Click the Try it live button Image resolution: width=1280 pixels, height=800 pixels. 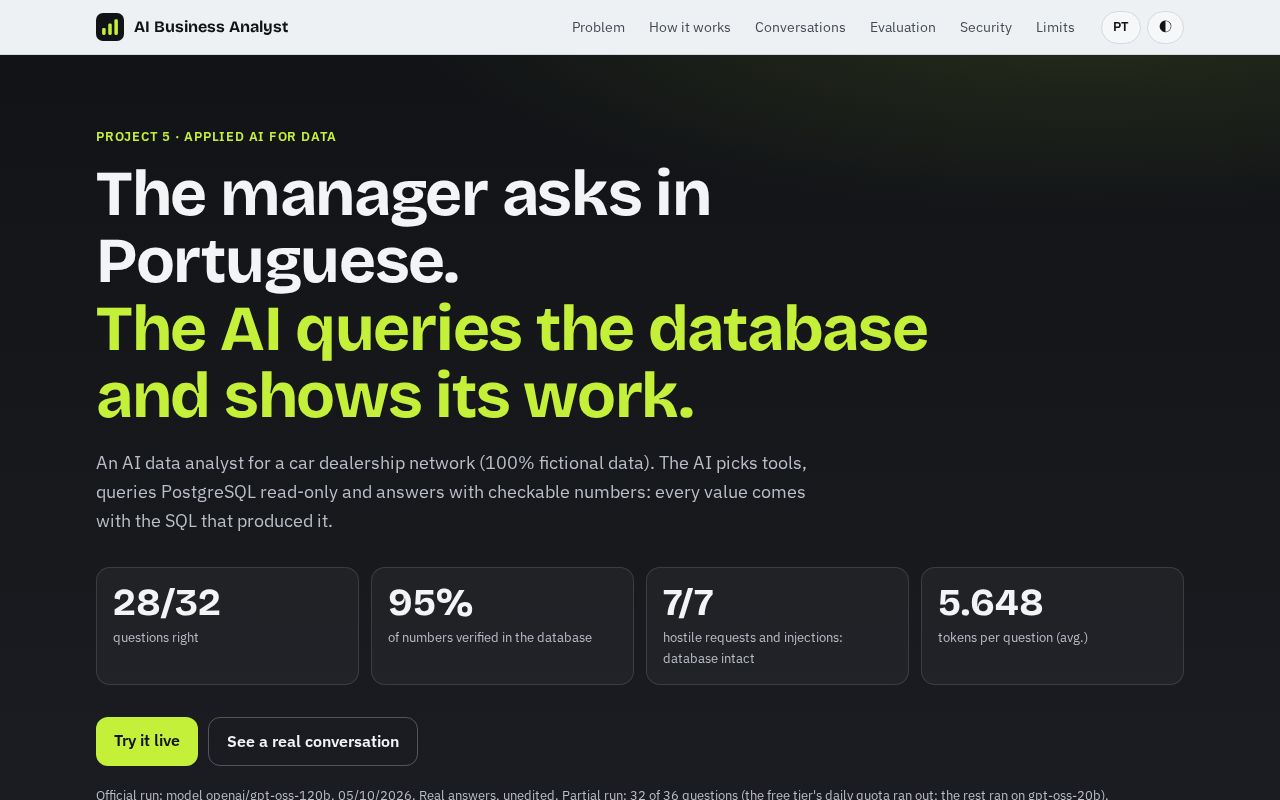[x=147, y=741]
